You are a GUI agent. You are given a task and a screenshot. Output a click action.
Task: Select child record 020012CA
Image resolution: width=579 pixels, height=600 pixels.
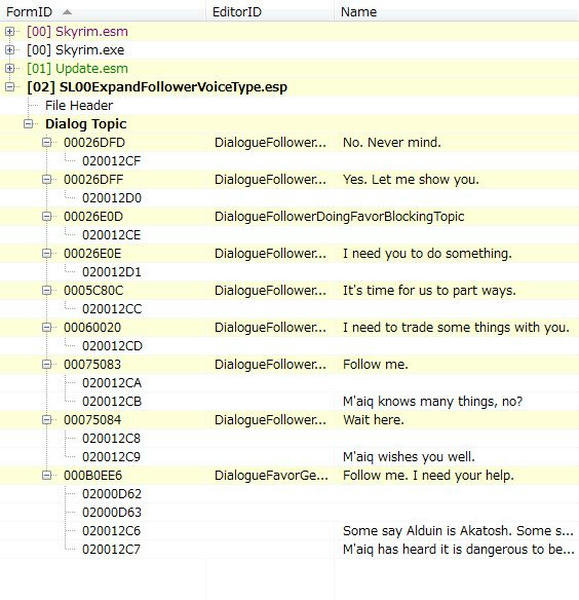click(x=112, y=383)
